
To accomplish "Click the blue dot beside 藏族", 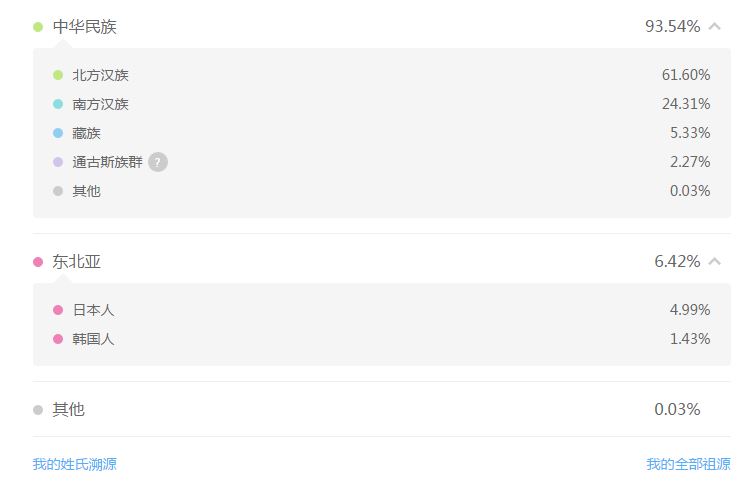I will pos(58,133).
